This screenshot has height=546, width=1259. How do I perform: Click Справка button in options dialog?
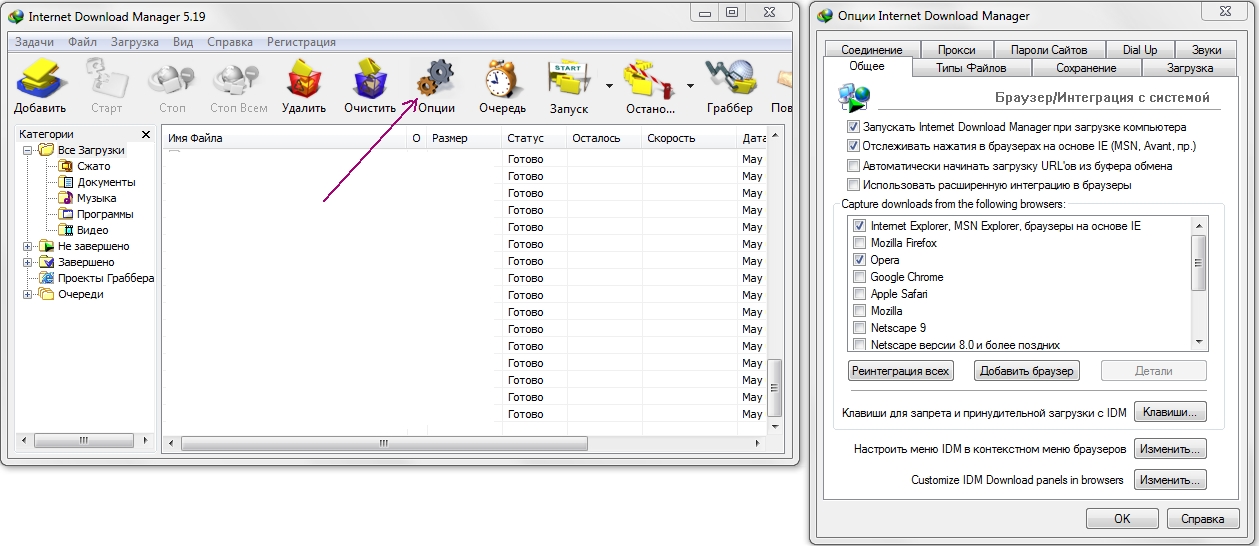click(1203, 519)
